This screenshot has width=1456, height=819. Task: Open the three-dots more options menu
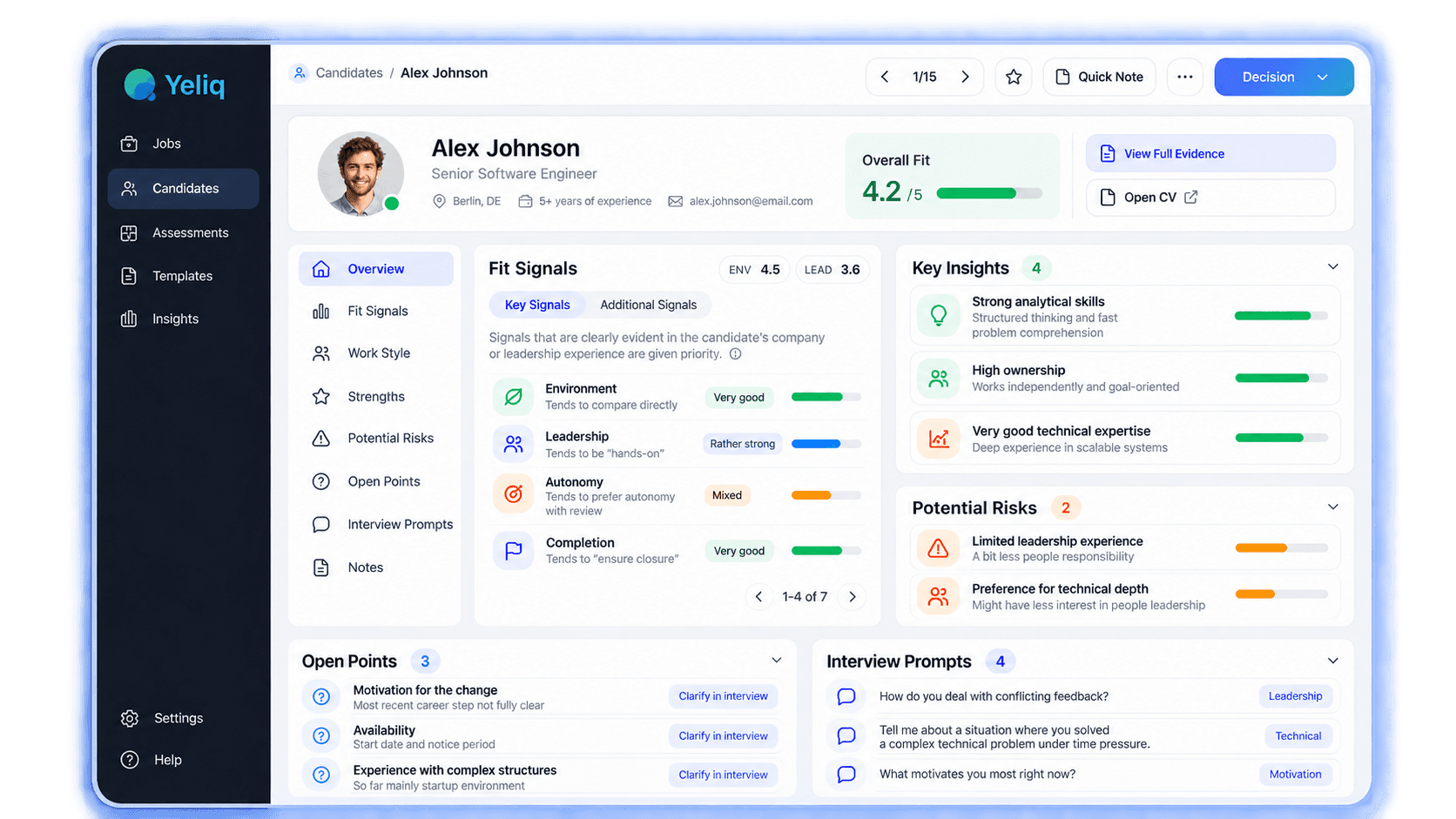tap(1184, 77)
